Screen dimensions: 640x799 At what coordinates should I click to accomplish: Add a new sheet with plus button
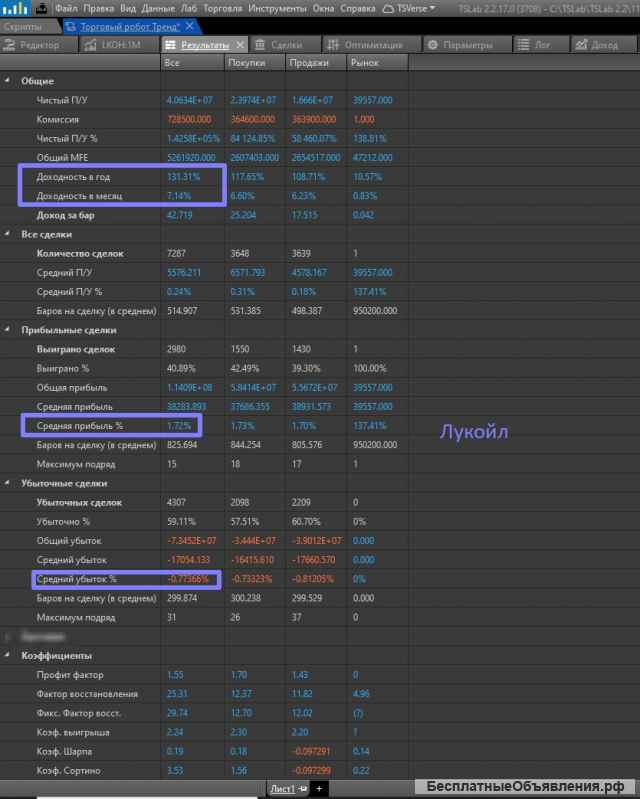[319, 789]
